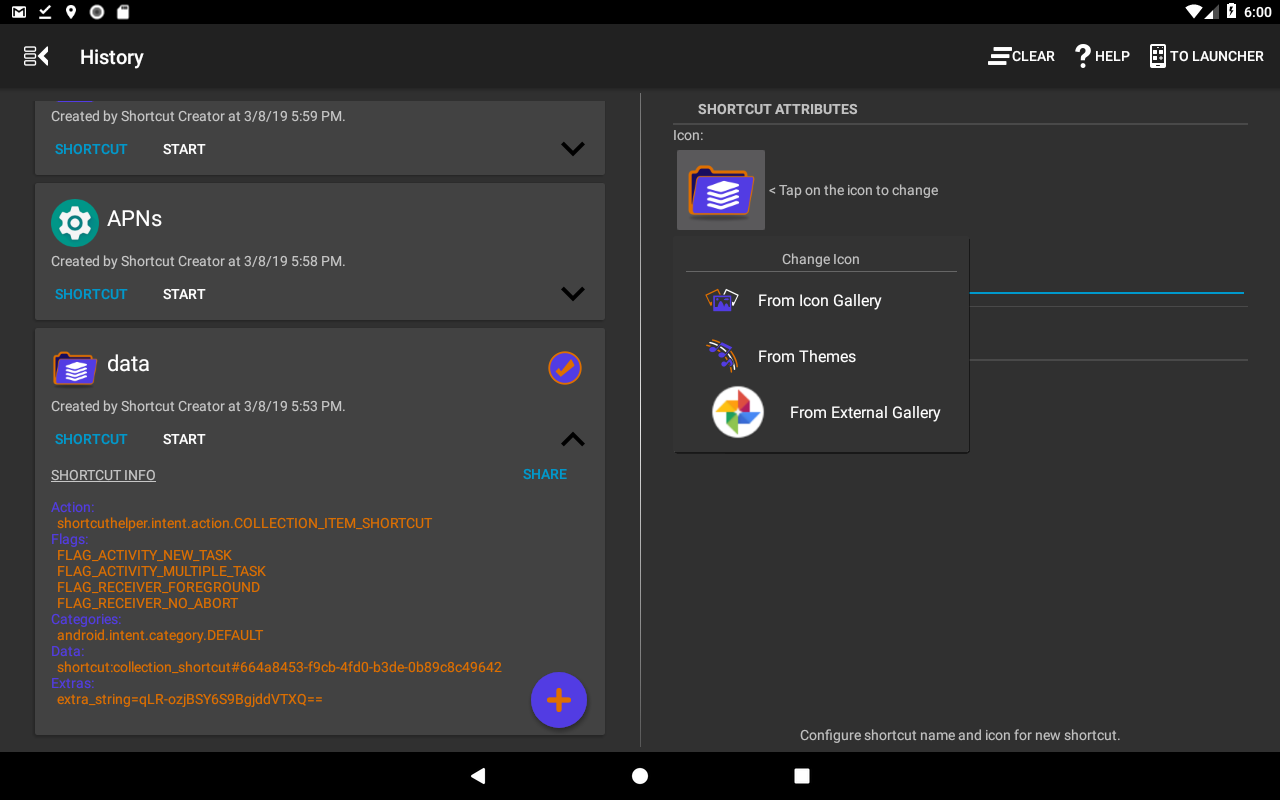Viewport: 1280px width, 800px height.
Task: Select the data card title
Action: click(128, 364)
